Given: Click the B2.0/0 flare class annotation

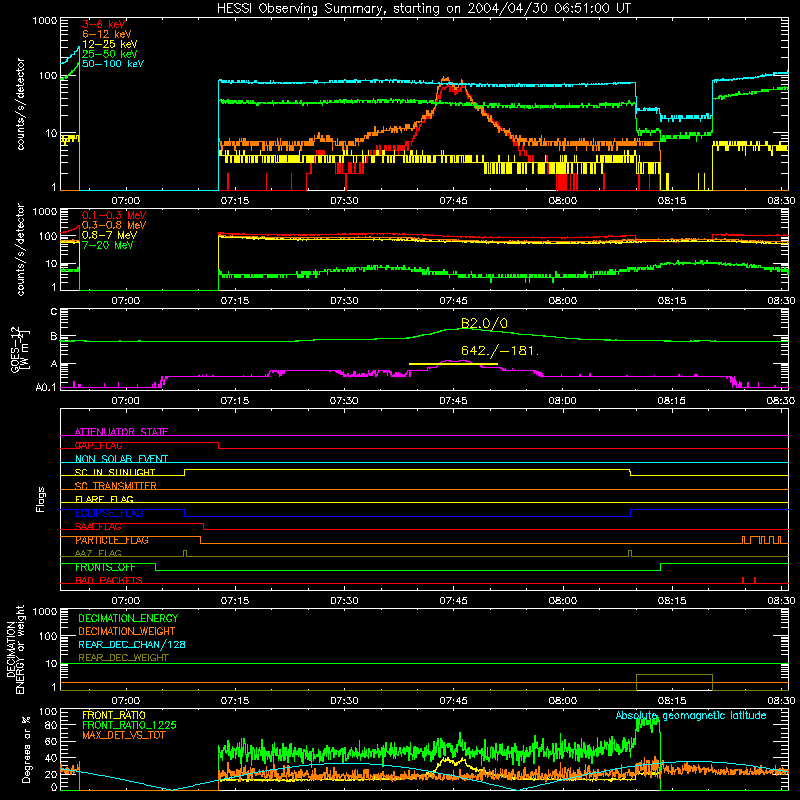Looking at the screenshot, I should 484,323.
